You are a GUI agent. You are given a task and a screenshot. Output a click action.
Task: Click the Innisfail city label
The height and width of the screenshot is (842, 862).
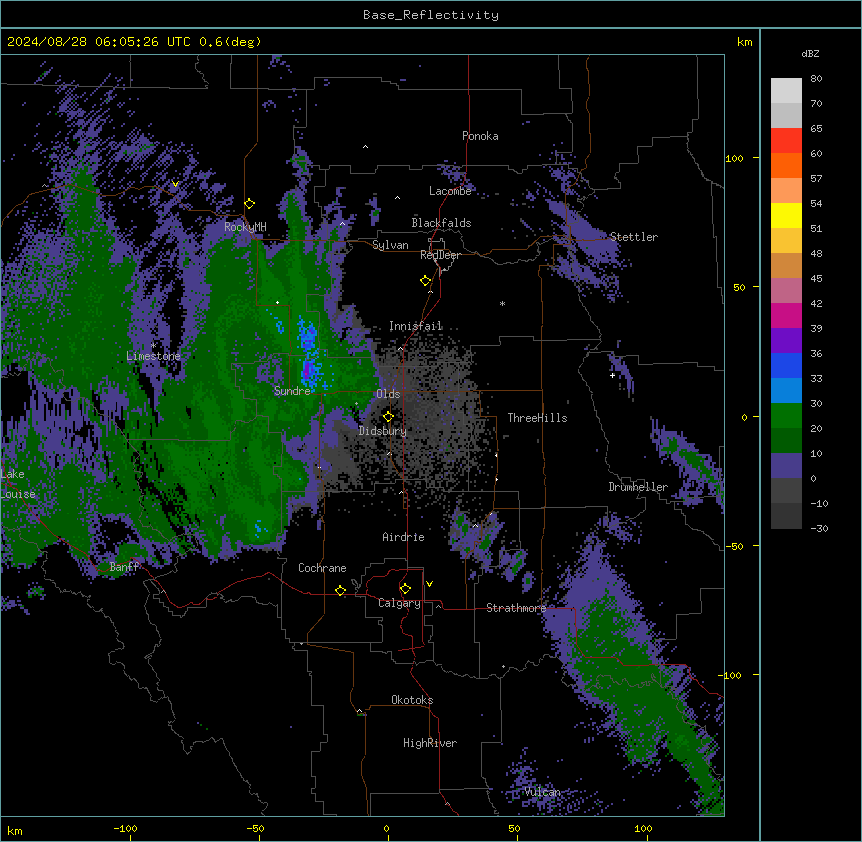pyautogui.click(x=416, y=326)
